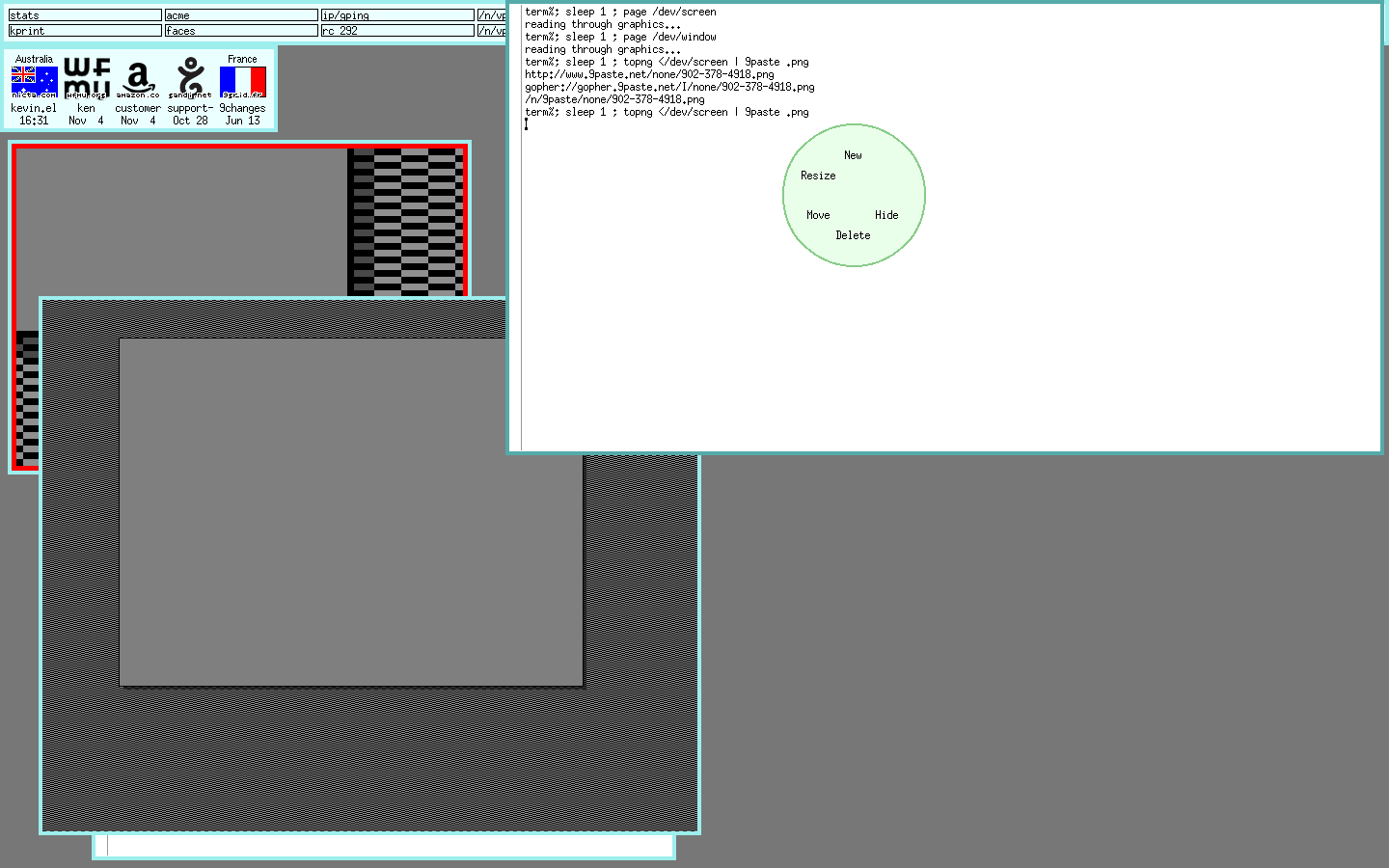The image size is (1389, 868).
Task: Click the 9paste.net http URL in terminal
Action: point(649,74)
